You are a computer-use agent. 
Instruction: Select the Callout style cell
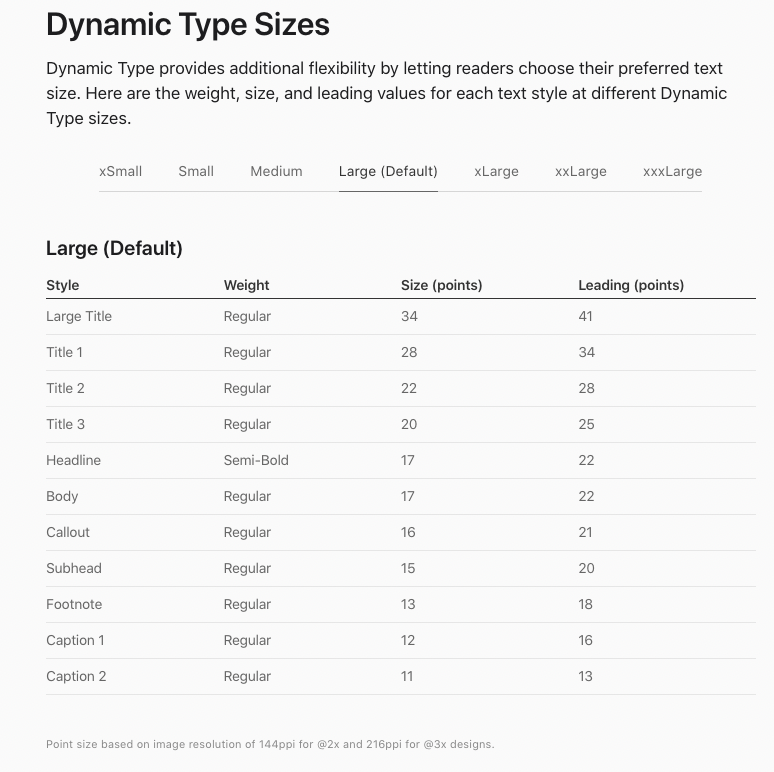coord(68,533)
